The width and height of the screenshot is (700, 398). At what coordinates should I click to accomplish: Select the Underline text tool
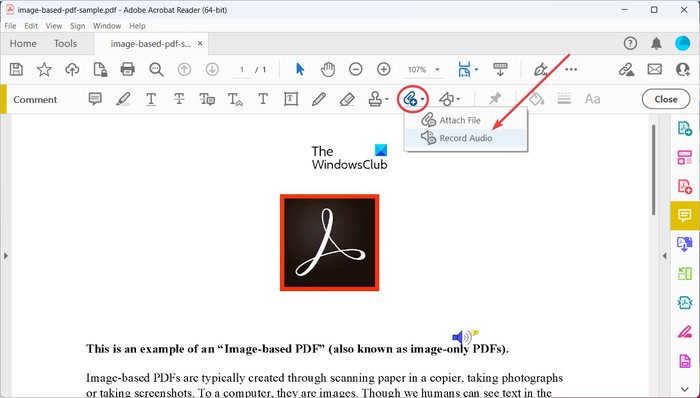click(151, 99)
